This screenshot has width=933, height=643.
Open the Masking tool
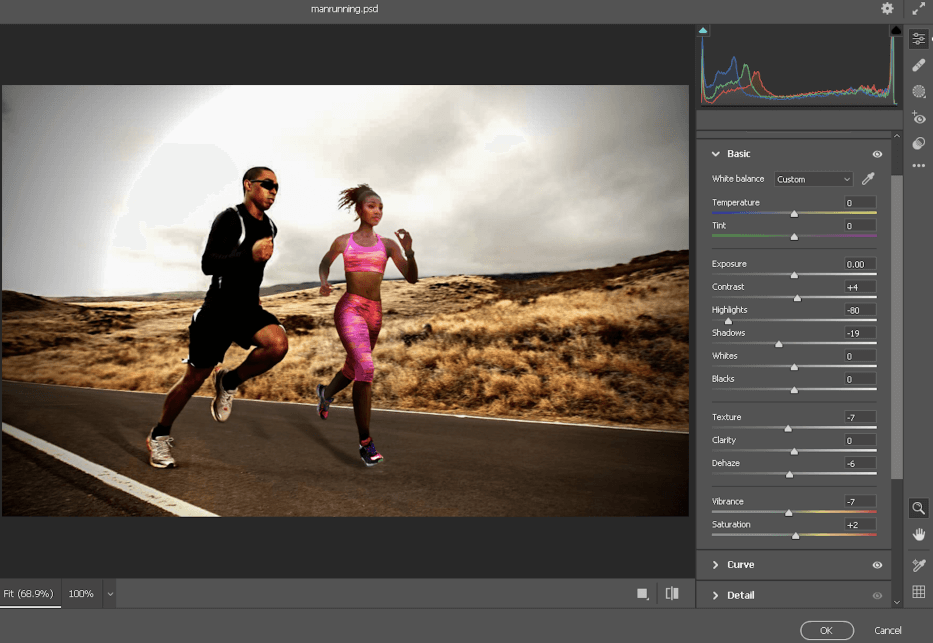coord(919,92)
